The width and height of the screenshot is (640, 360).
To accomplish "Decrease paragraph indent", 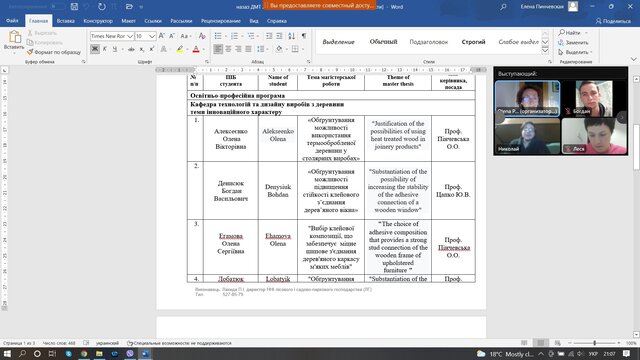I will [269, 36].
